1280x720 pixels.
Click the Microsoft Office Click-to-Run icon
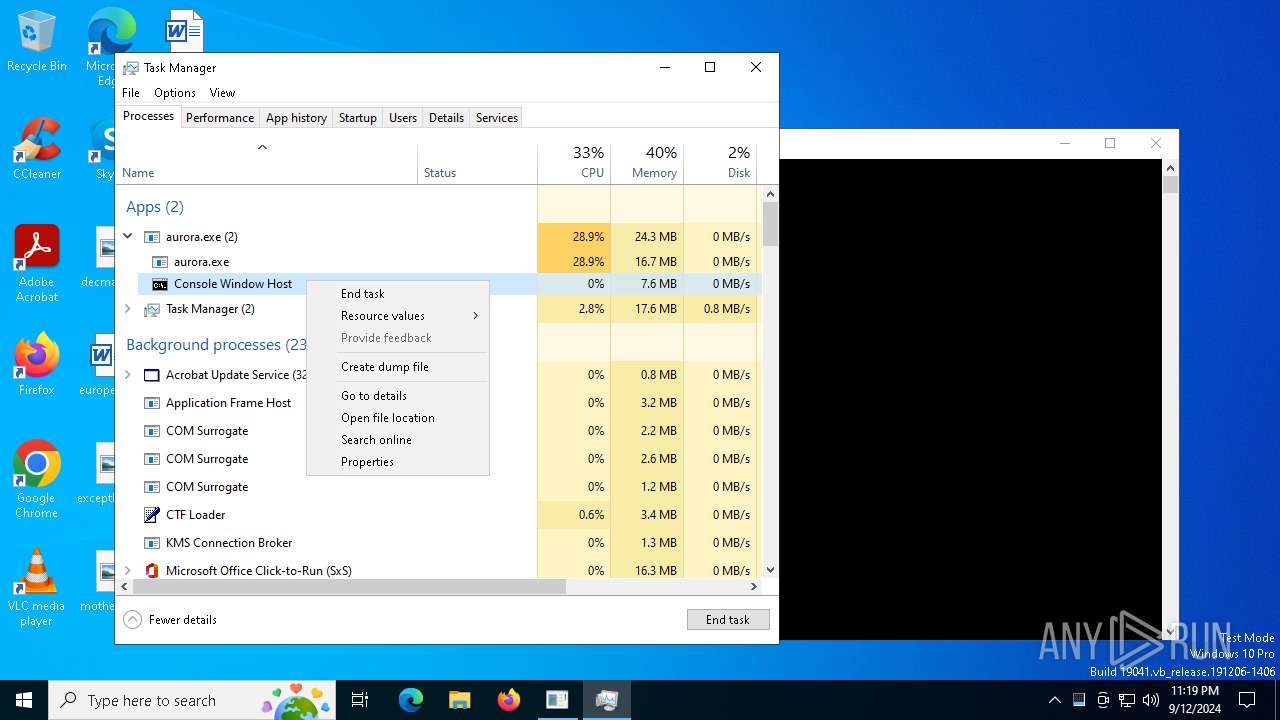tap(152, 571)
